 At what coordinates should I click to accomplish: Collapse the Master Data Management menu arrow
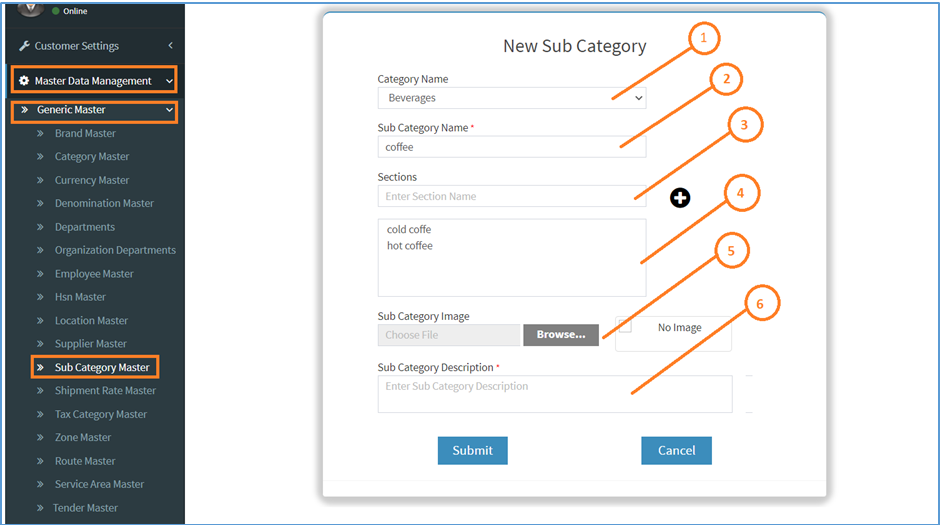click(169, 81)
